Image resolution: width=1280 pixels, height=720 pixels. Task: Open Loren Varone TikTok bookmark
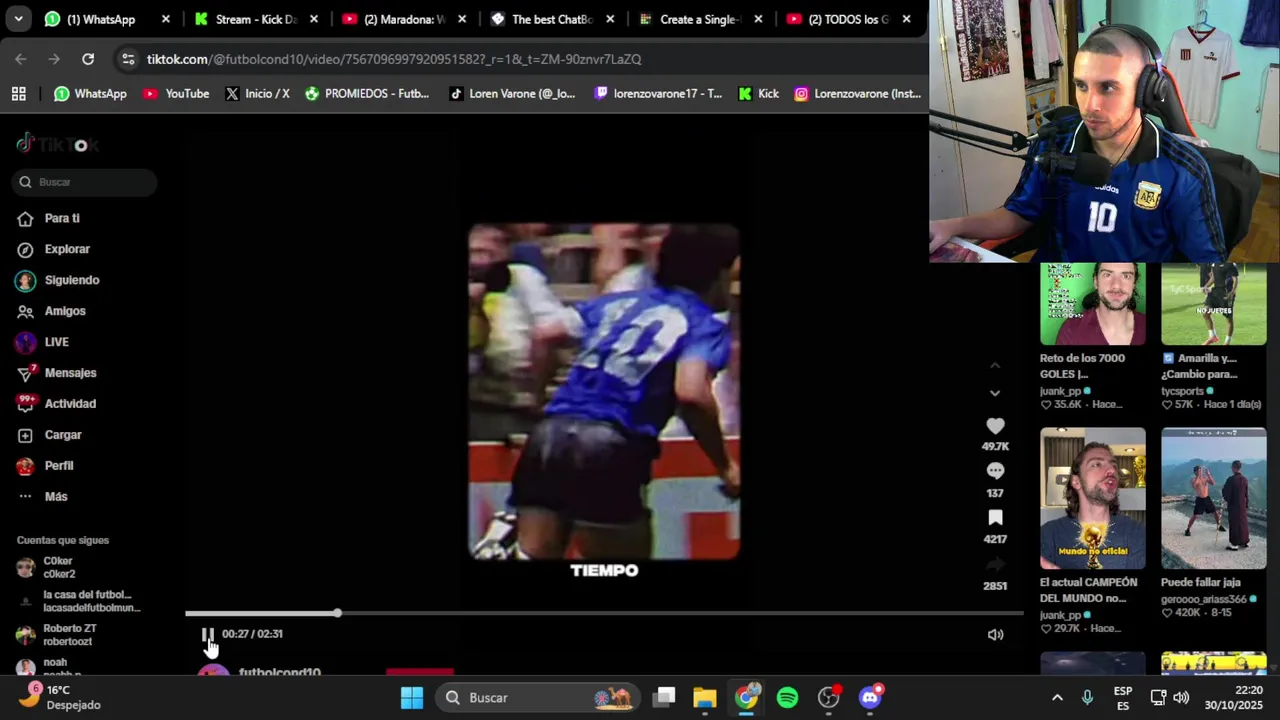[x=512, y=93]
